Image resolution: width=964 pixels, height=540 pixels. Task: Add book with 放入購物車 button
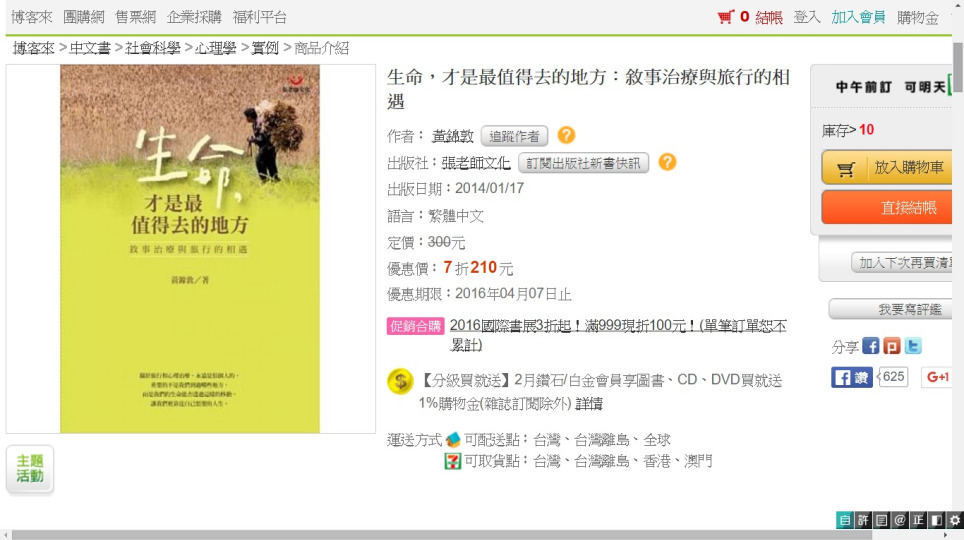pyautogui.click(x=887, y=167)
